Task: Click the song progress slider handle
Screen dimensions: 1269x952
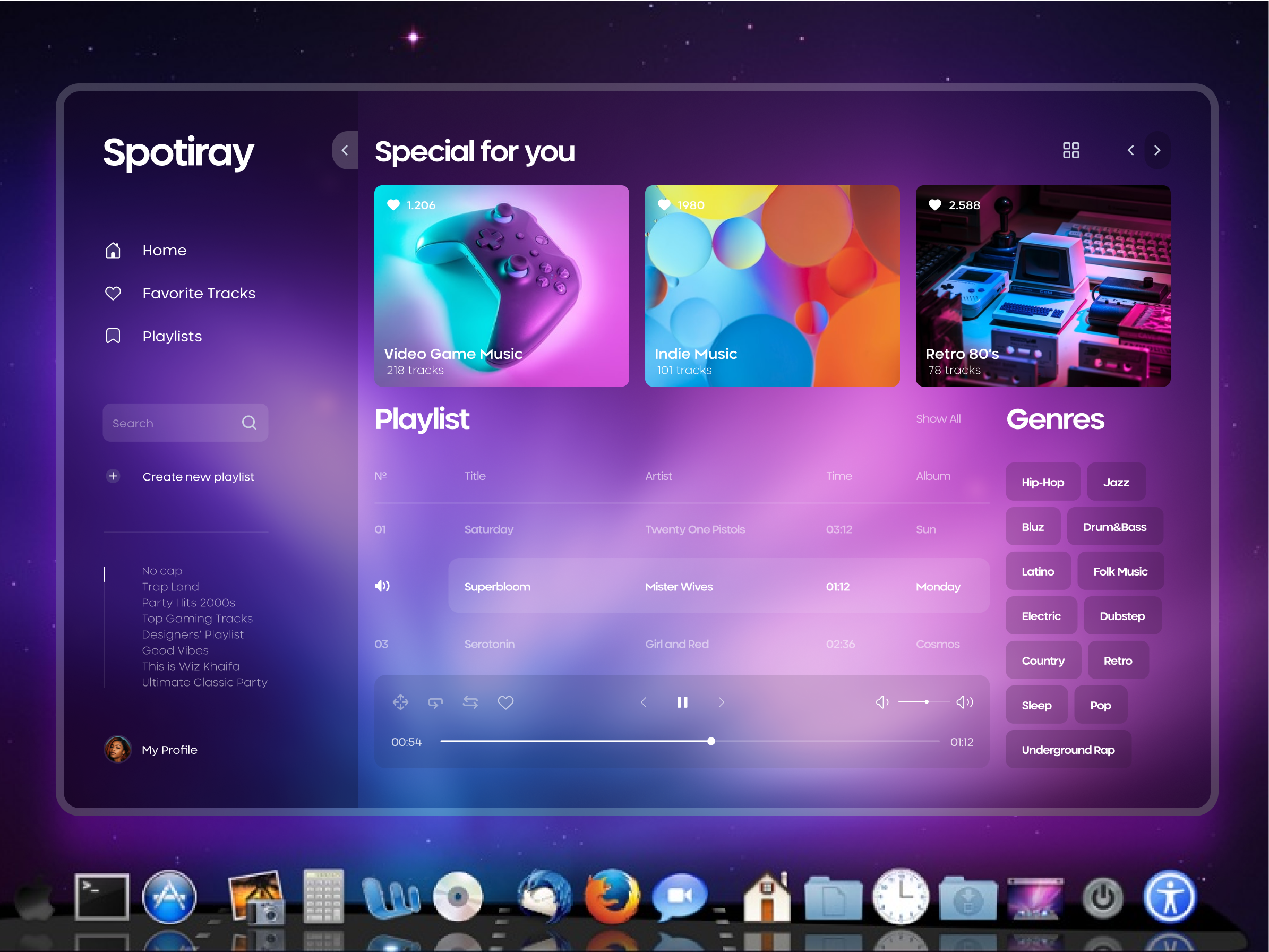Action: click(x=711, y=741)
